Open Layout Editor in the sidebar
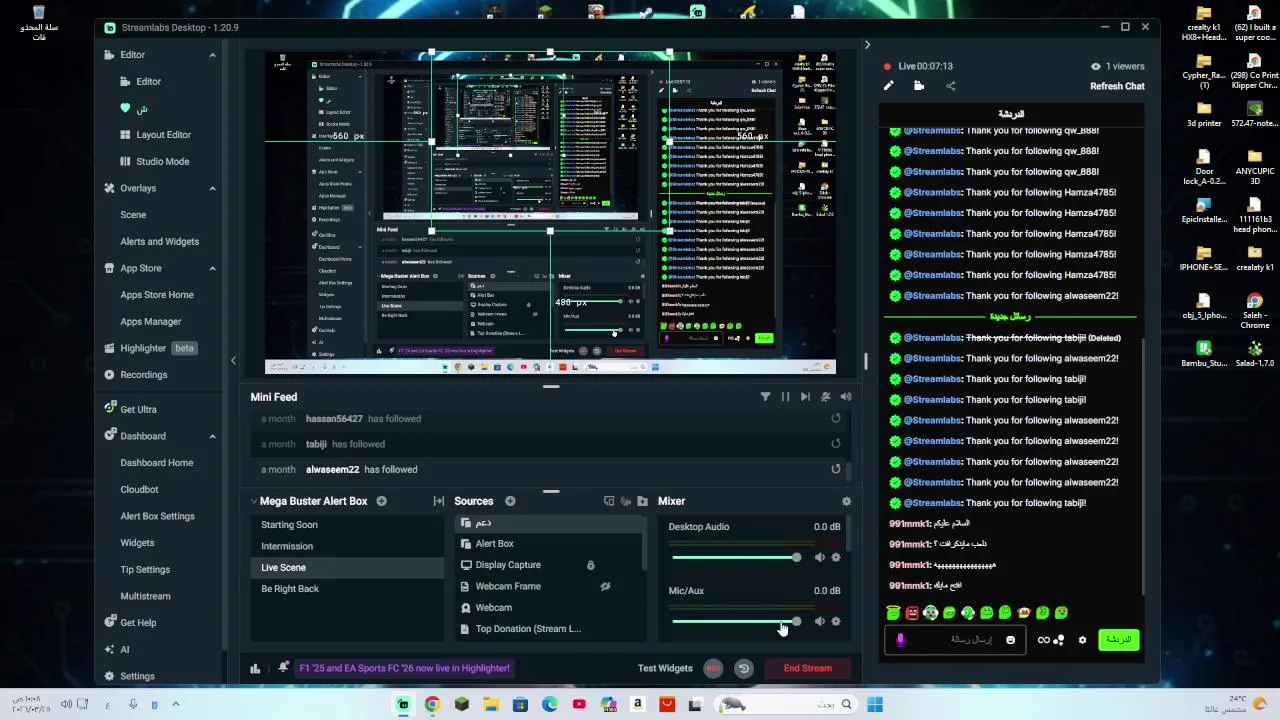1280x720 pixels. coord(163,135)
